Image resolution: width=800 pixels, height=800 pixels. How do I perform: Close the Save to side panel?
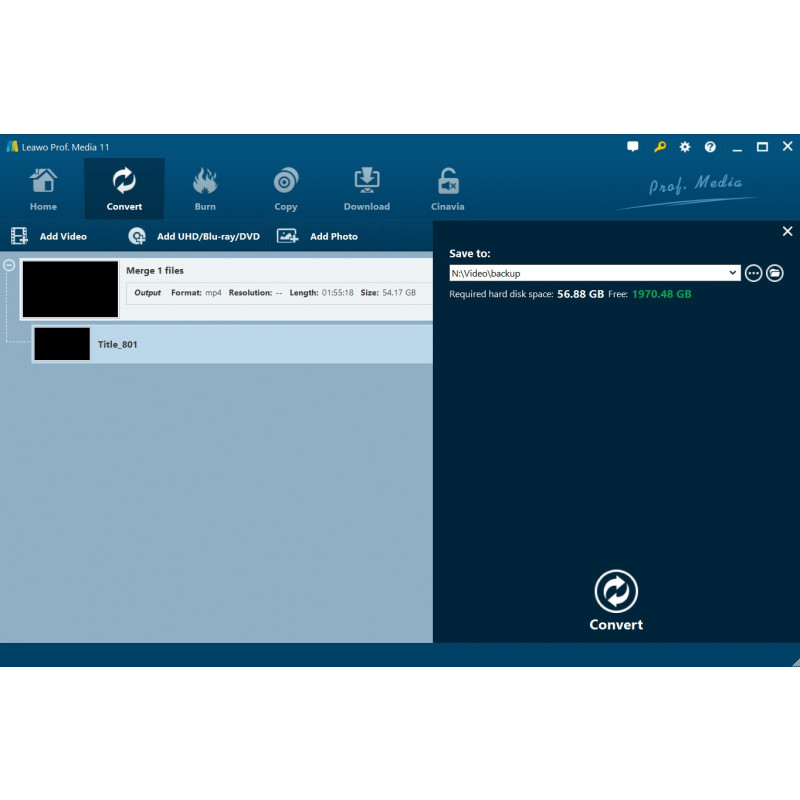[x=787, y=231]
